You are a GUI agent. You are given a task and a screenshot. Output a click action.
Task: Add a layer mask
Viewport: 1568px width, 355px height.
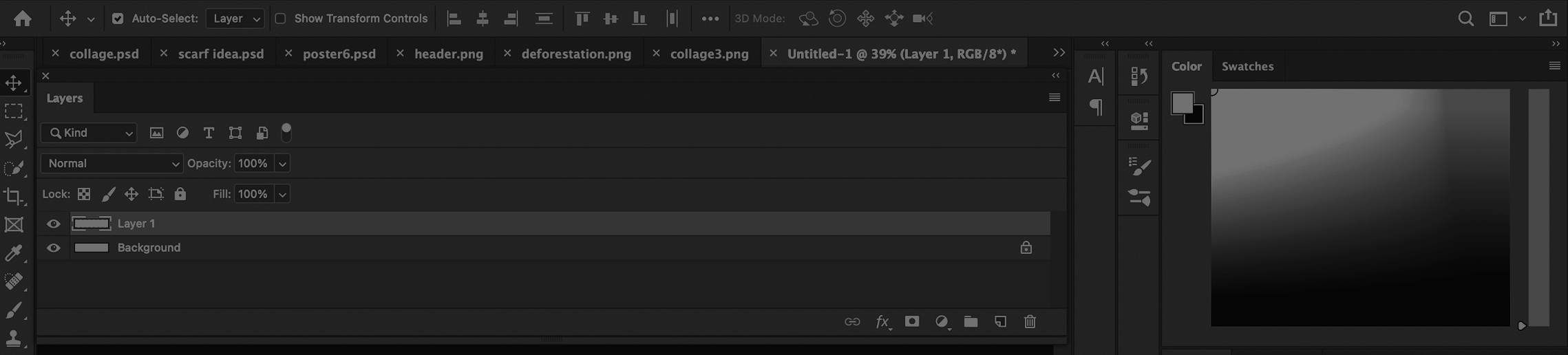click(x=912, y=321)
